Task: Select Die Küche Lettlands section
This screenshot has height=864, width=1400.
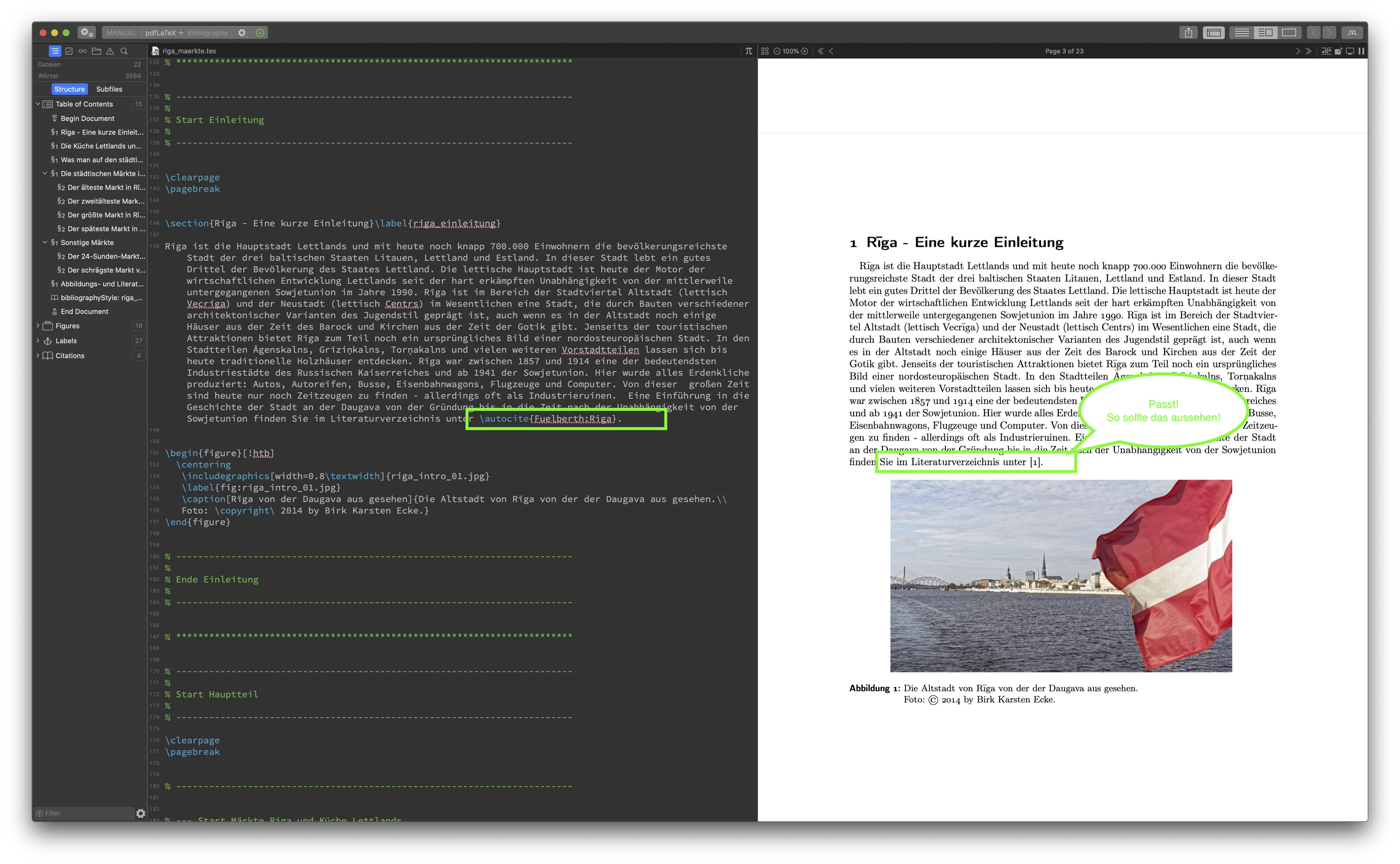Action: [x=97, y=146]
